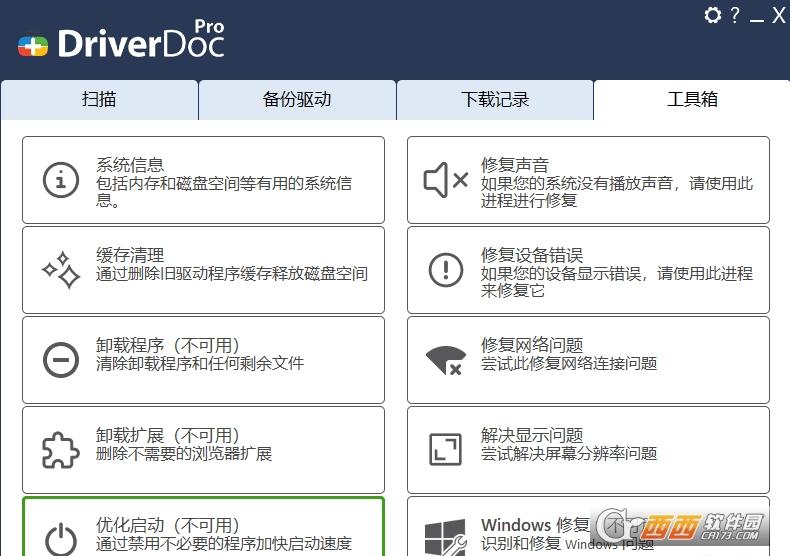This screenshot has width=790, height=556.
Task: Click the power icon for 优化启动
Action: [x=61, y=539]
